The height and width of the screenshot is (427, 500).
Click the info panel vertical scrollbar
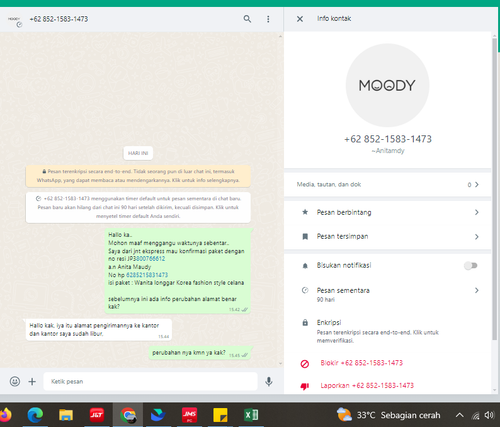coord(494,189)
